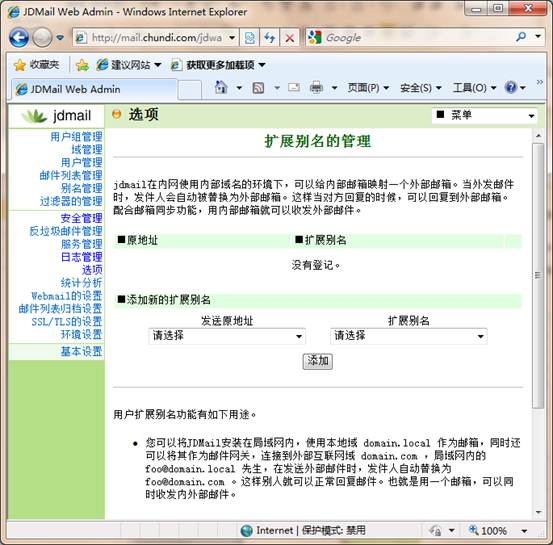Click the Internet zone globe icon
This screenshot has width=553, height=545.
pos(247,530)
